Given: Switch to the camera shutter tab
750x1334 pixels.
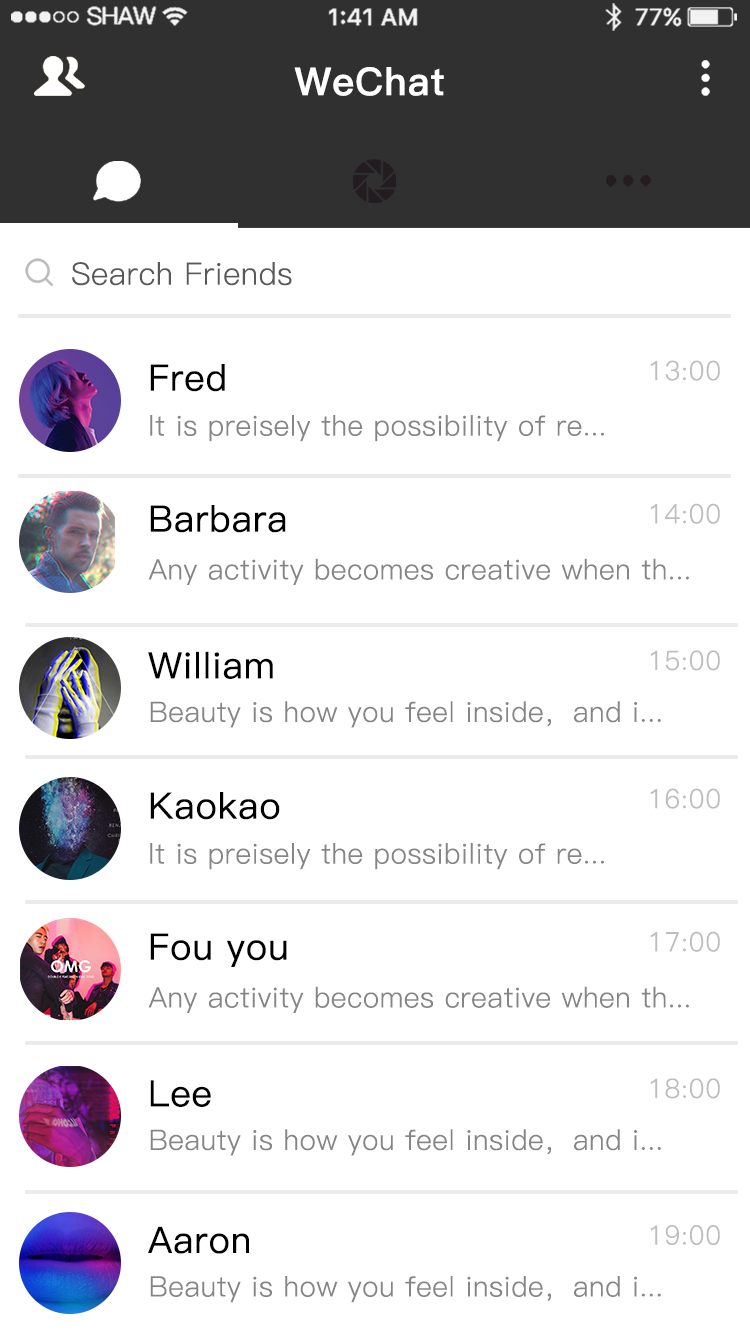Looking at the screenshot, I should pos(374,181).
